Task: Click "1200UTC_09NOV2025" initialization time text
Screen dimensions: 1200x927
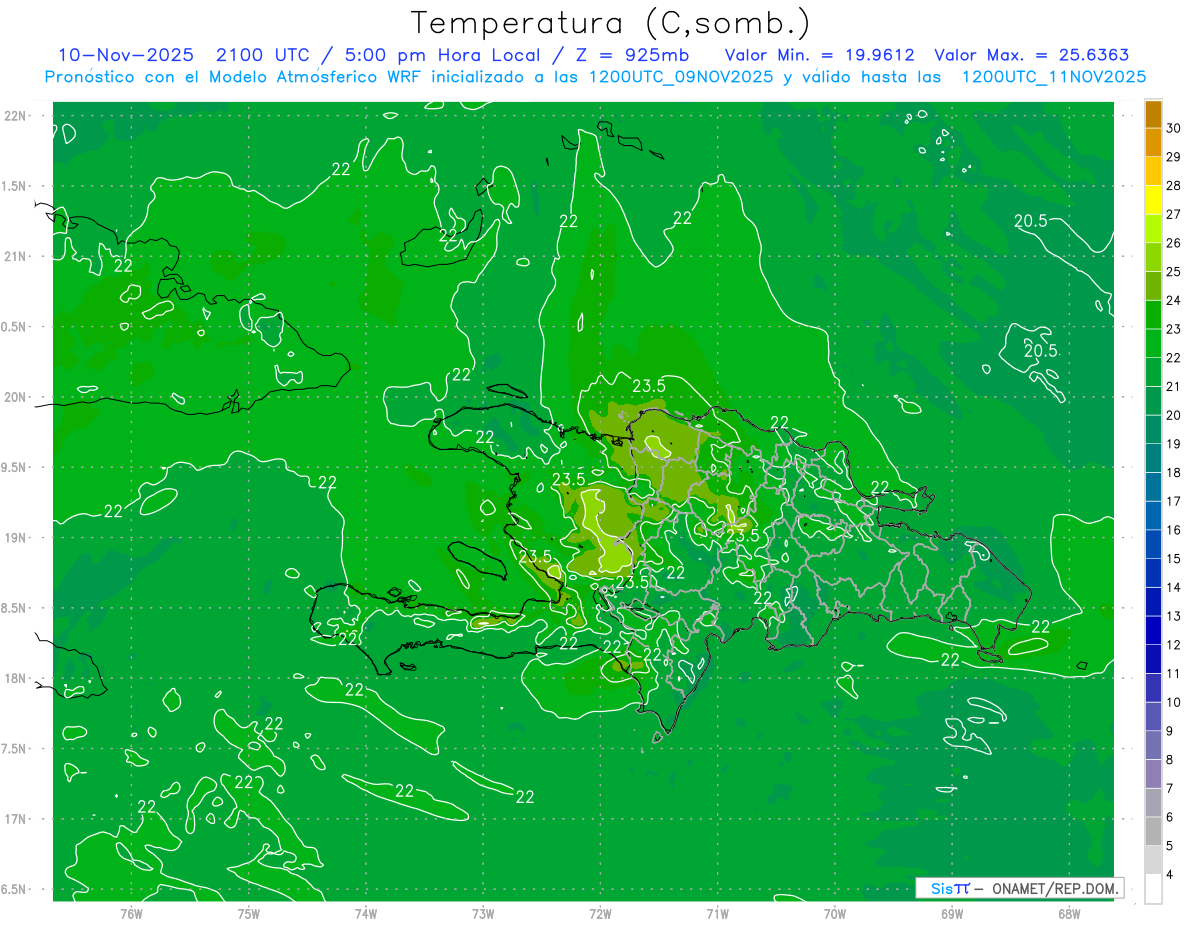Action: click(678, 77)
